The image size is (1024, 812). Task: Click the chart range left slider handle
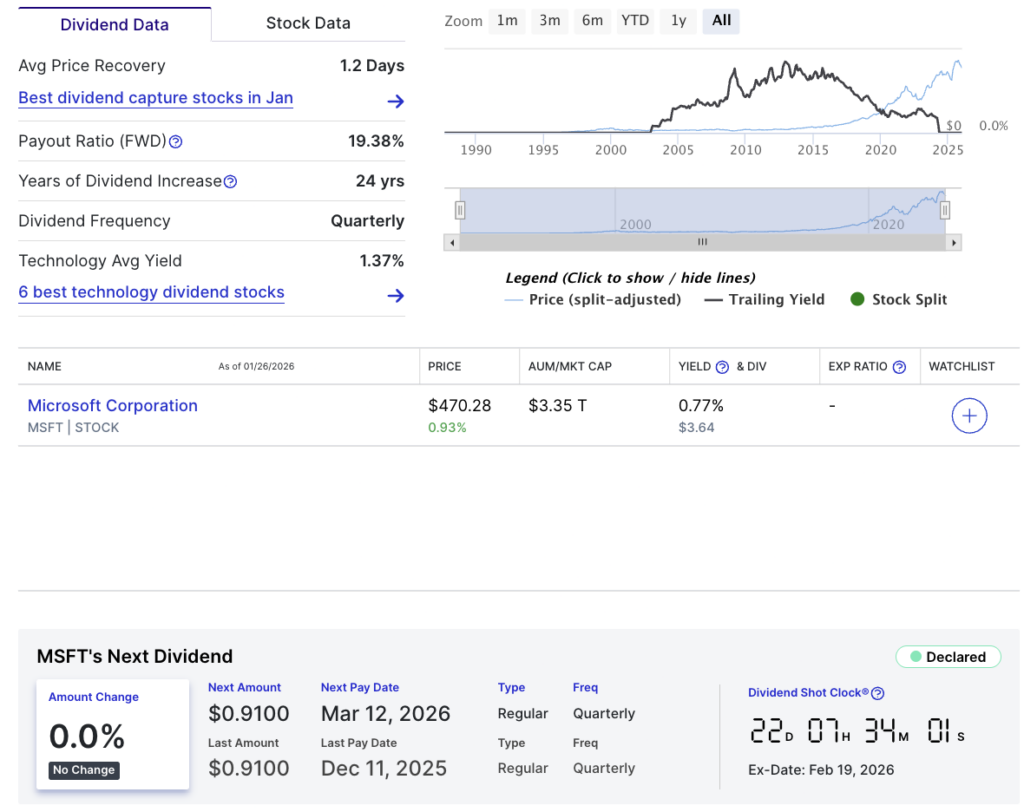click(x=460, y=210)
